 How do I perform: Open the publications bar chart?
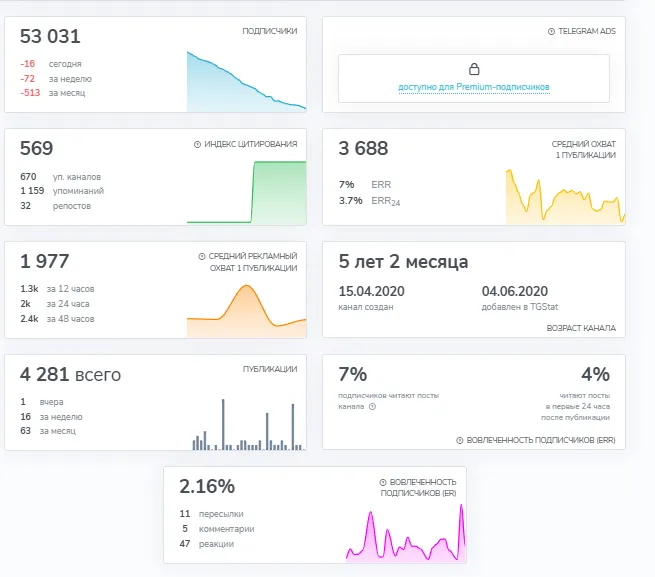point(249,424)
